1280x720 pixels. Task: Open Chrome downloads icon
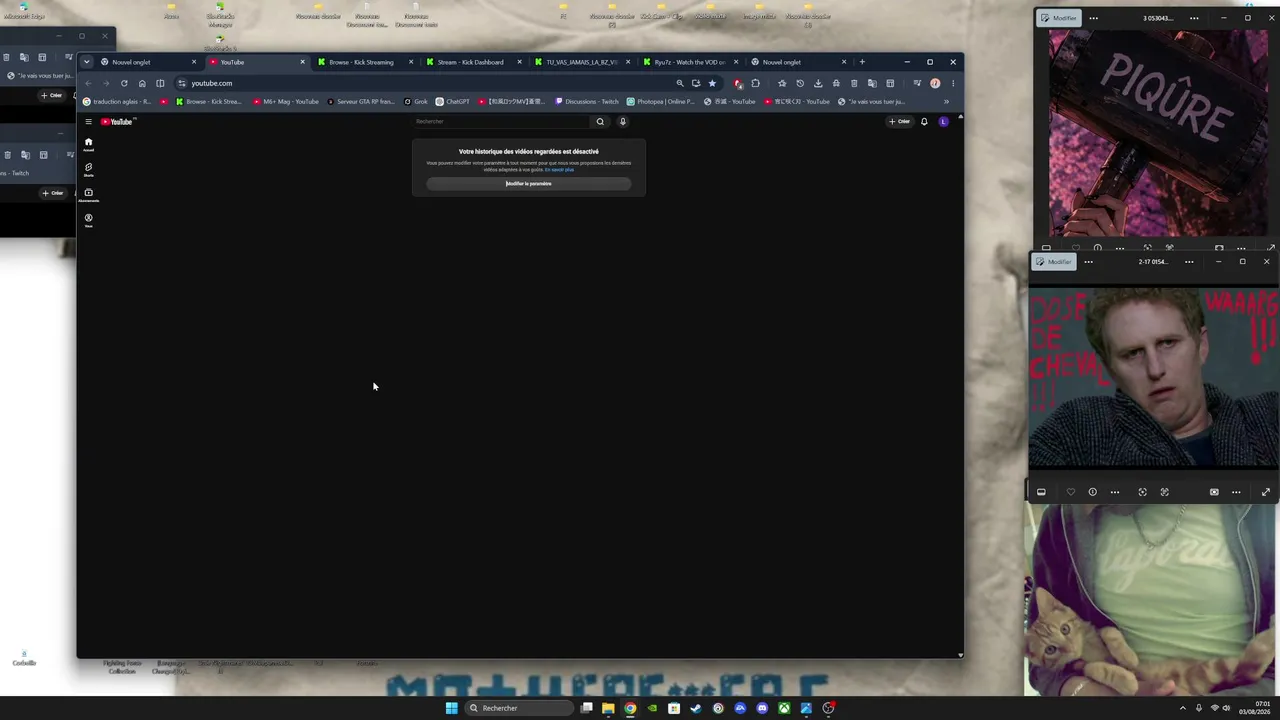pos(818,83)
